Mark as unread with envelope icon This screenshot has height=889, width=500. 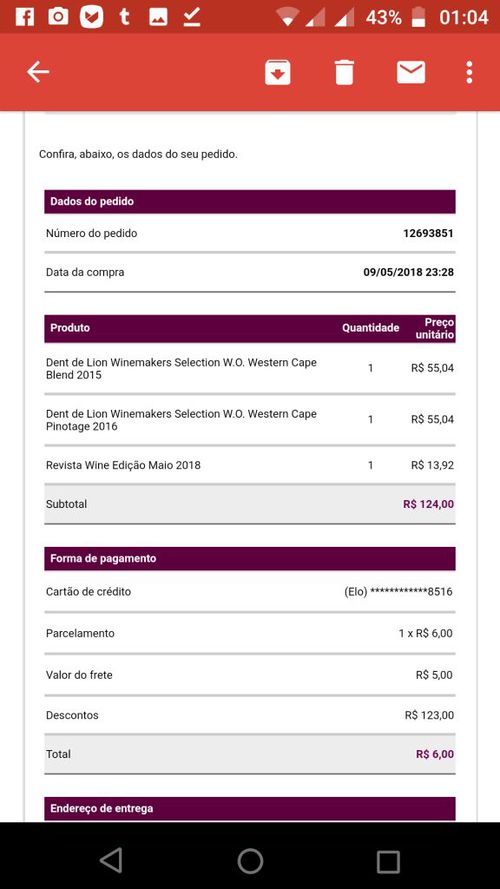click(x=411, y=73)
